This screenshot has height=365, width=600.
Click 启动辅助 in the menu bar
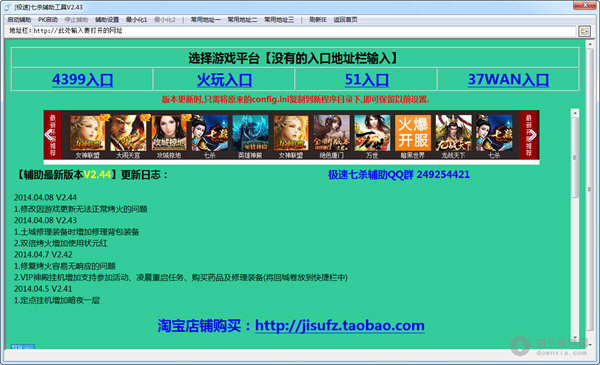(x=19, y=20)
